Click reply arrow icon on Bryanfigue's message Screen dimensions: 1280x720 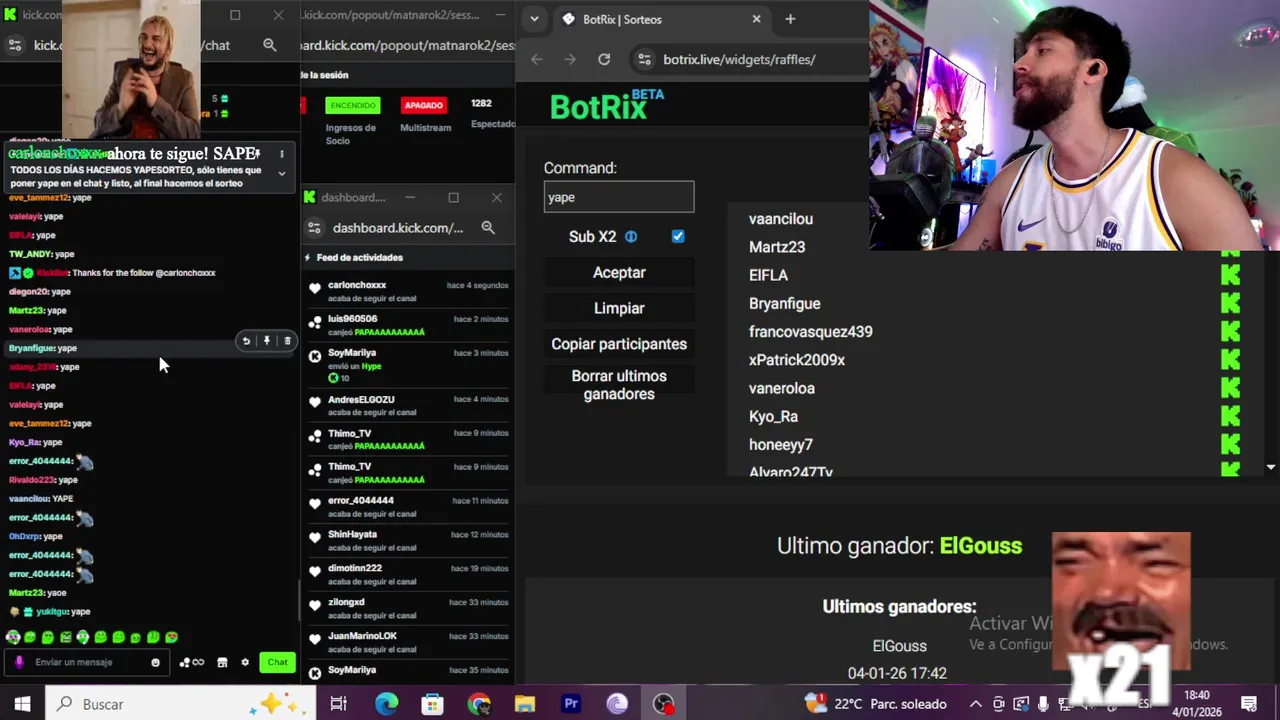pos(246,341)
